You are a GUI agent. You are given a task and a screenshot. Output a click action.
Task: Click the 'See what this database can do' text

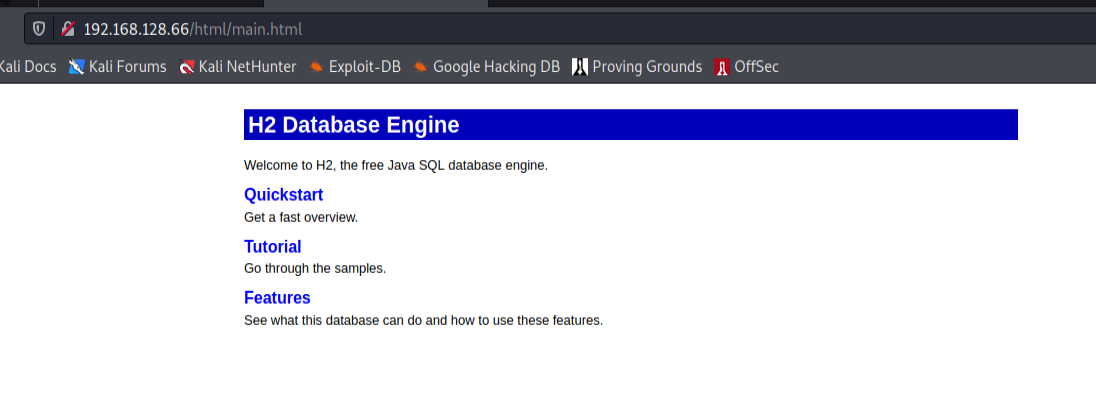(x=423, y=321)
